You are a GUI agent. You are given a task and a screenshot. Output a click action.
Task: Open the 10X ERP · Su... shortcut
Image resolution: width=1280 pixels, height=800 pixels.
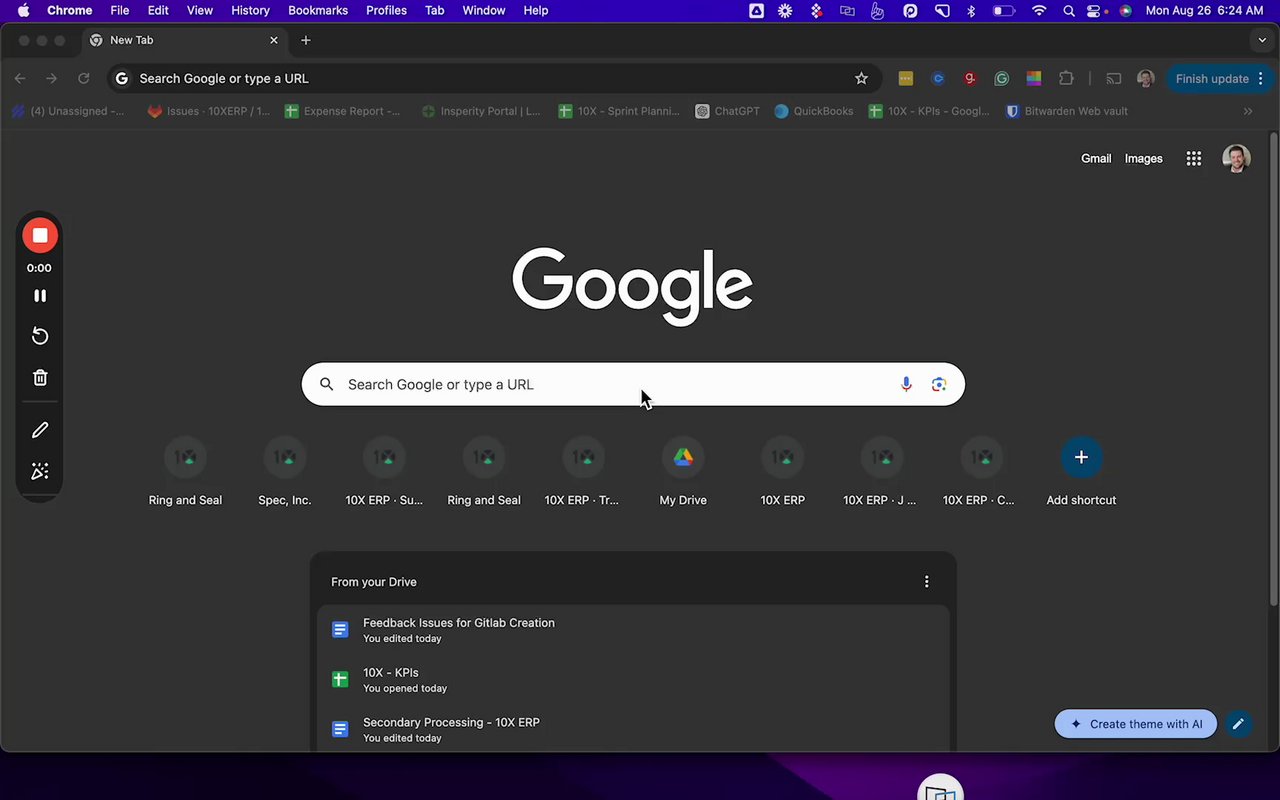pos(384,472)
